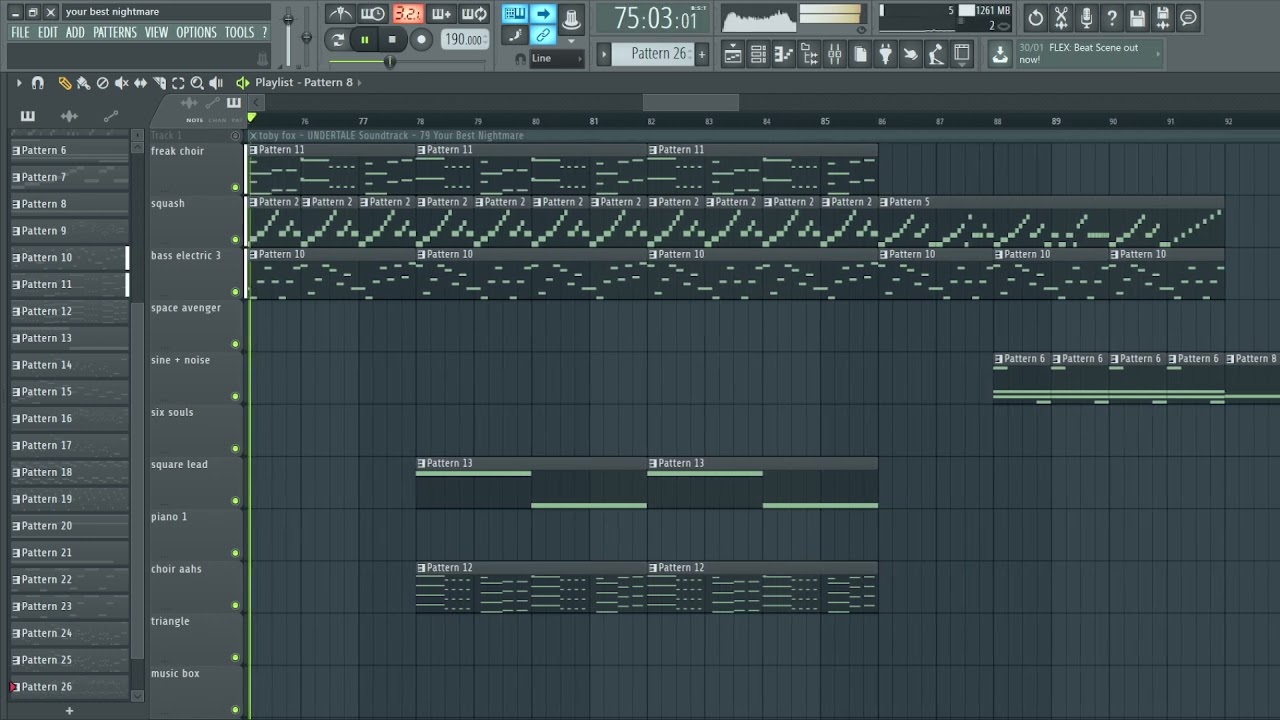This screenshot has height=720, width=1280.
Task: Select the Slice tool in the Playlist toolbar
Action: point(160,83)
